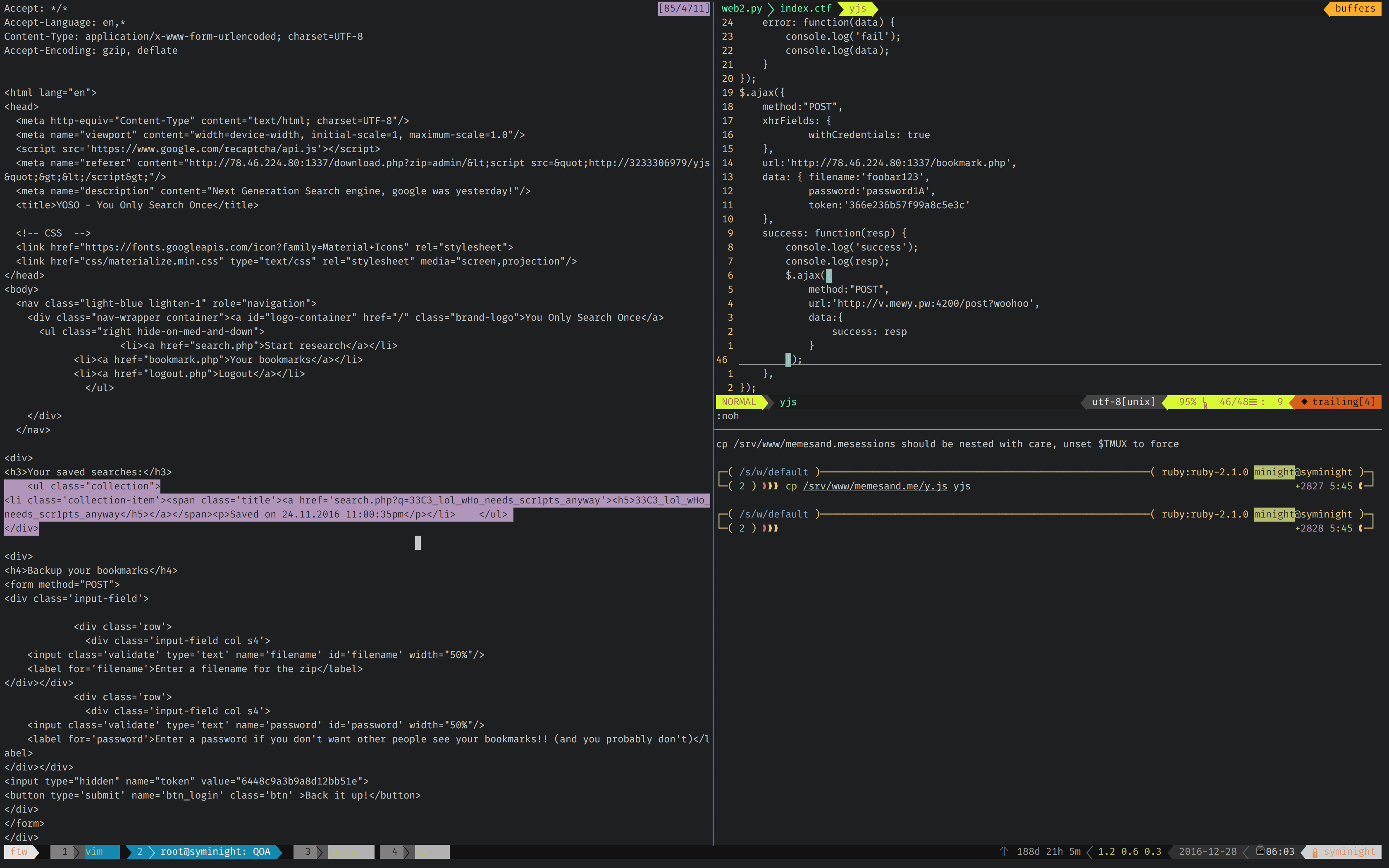This screenshot has width=1389, height=868.
Task: Open the web2.py buffer tab
Action: coord(742,8)
